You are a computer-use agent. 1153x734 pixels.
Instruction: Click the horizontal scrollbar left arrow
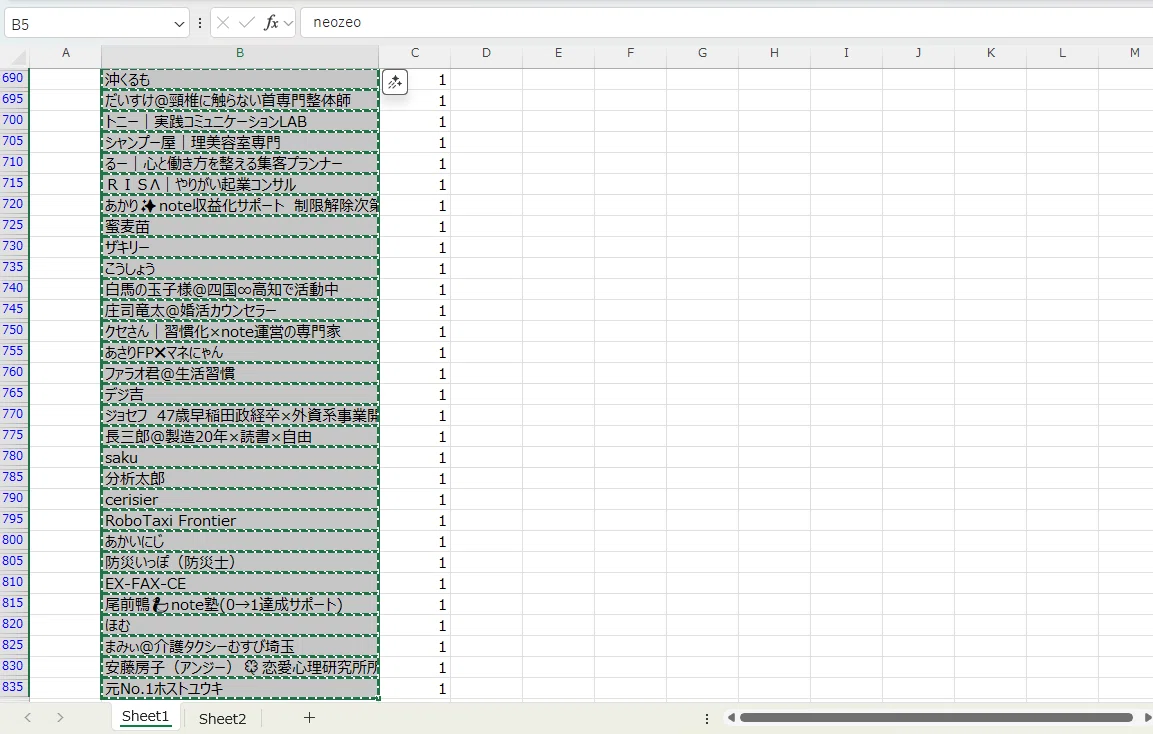point(731,718)
